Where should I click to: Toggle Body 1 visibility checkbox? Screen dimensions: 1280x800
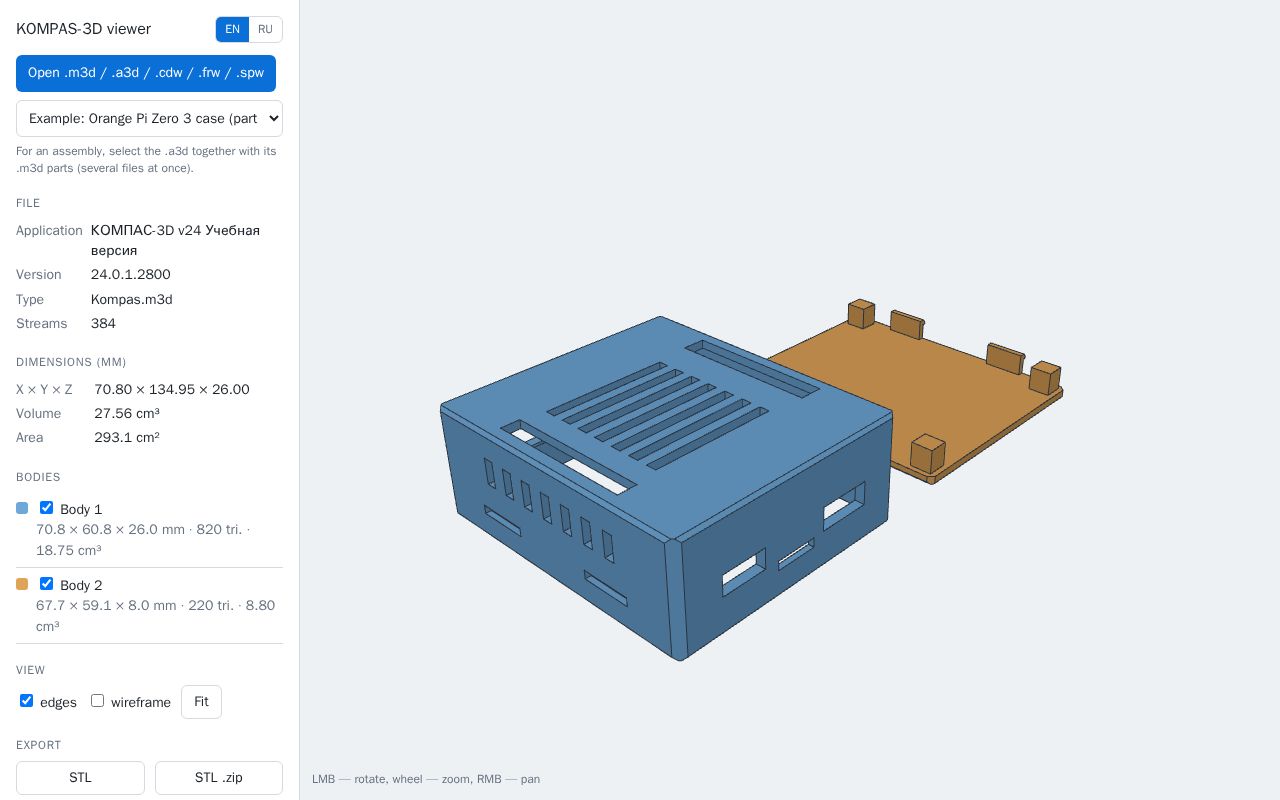coord(46,508)
